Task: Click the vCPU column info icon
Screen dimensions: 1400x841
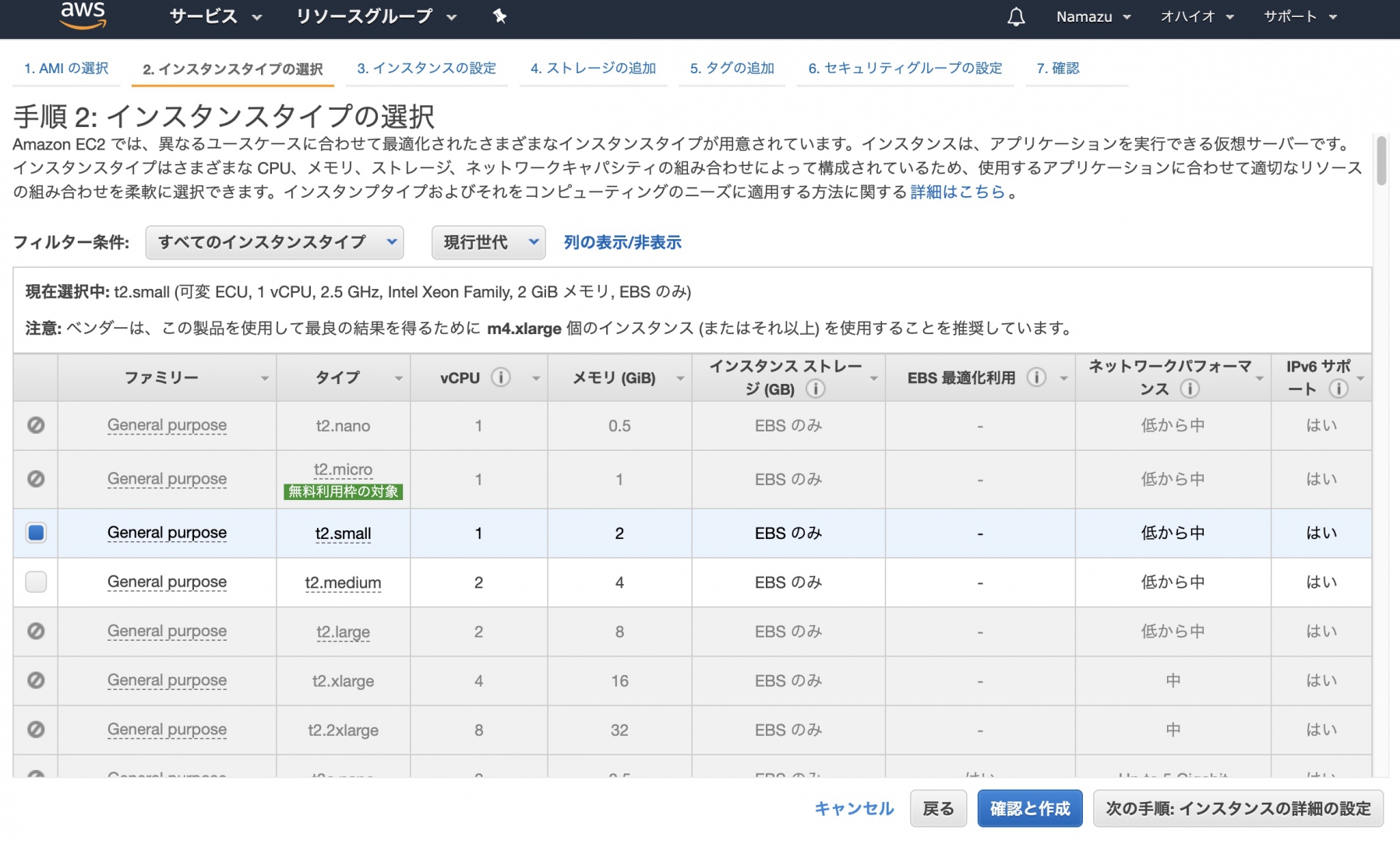Action: [x=501, y=378]
